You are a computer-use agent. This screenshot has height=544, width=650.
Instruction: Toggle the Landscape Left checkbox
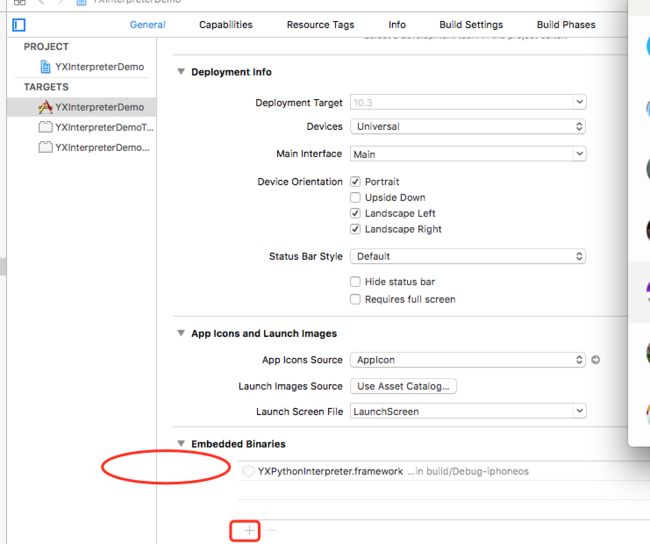[x=355, y=213]
